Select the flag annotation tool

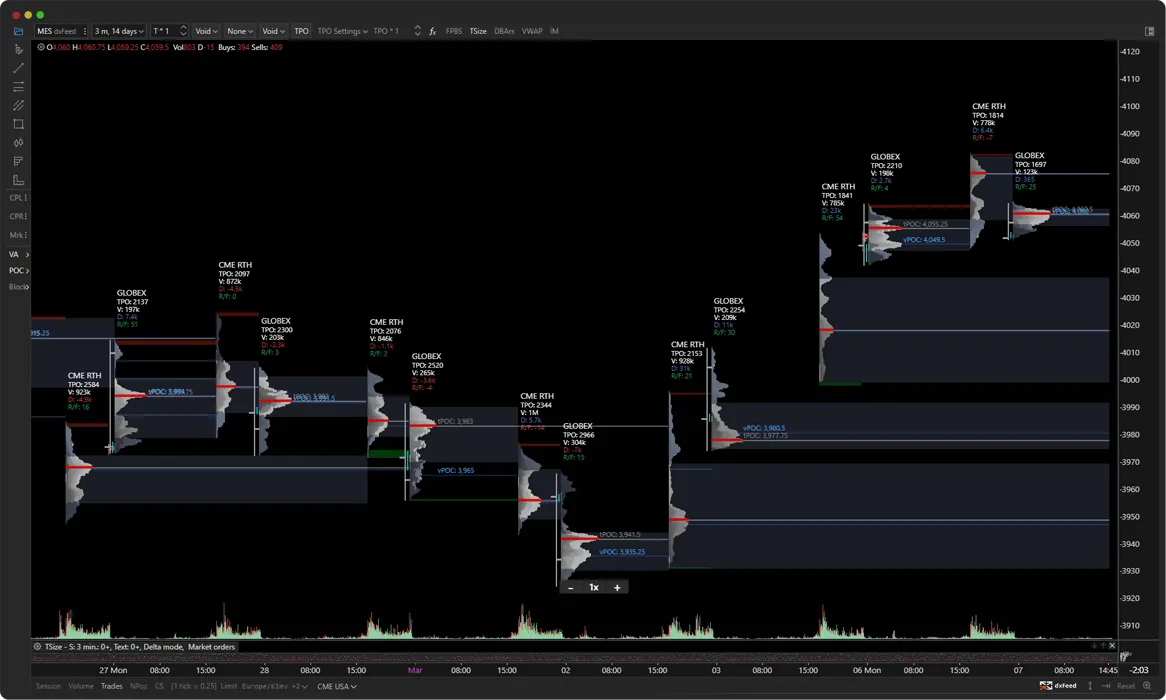coord(17,161)
